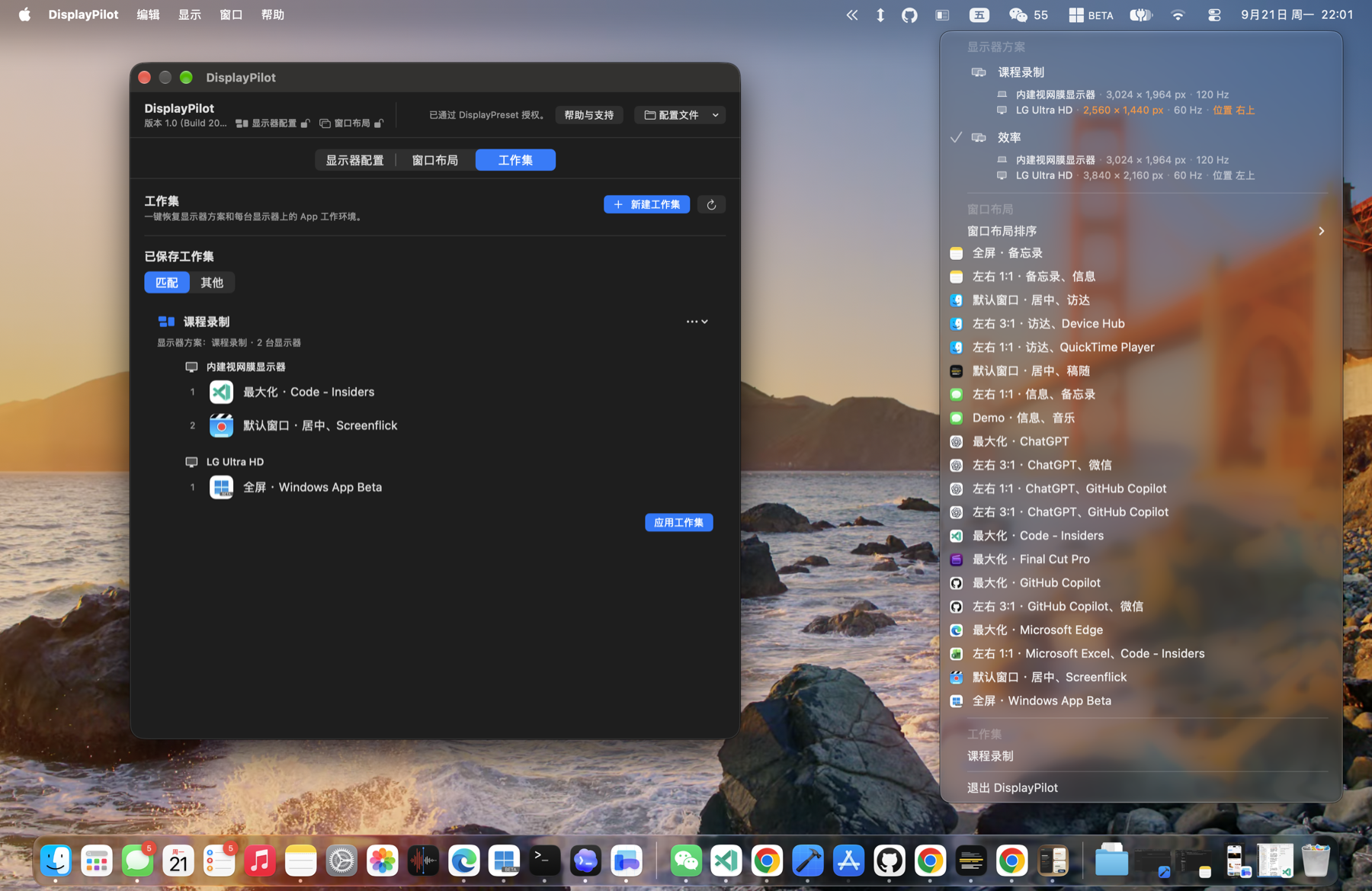Open Xcode from the Dock
The image size is (1372, 891).
(808, 861)
